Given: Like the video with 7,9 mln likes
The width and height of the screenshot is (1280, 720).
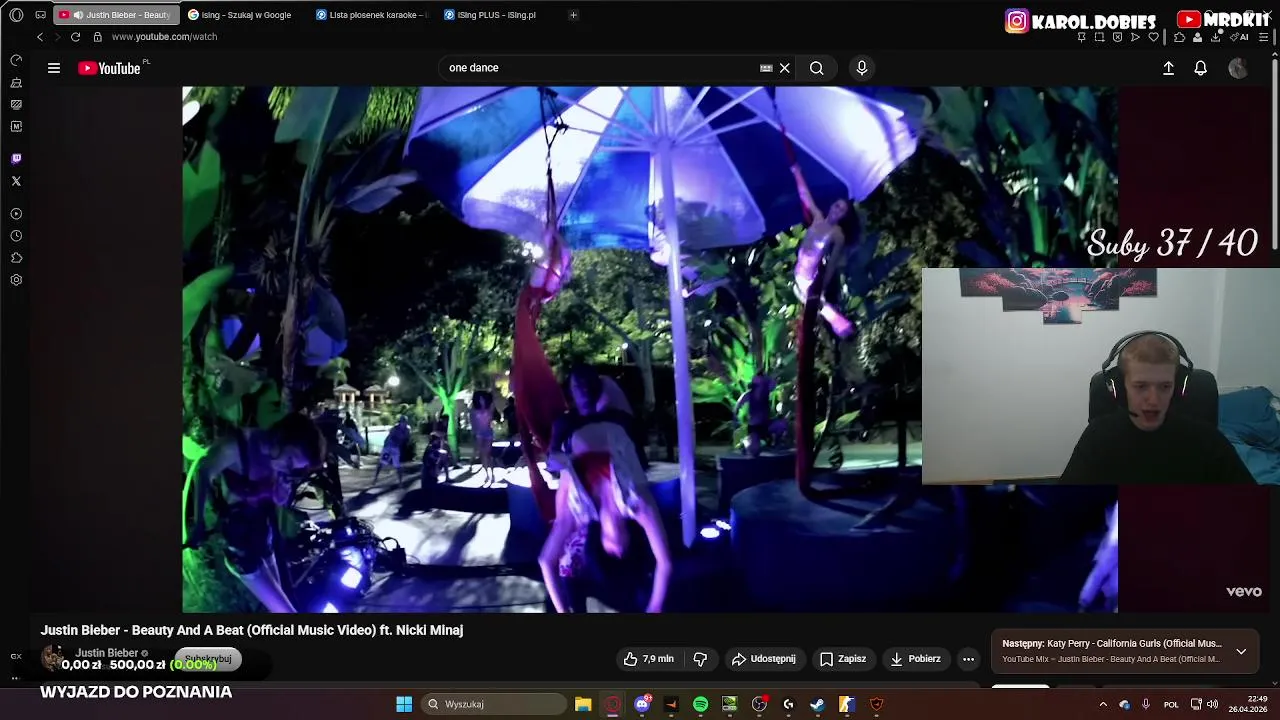Looking at the screenshot, I should click(x=648, y=659).
